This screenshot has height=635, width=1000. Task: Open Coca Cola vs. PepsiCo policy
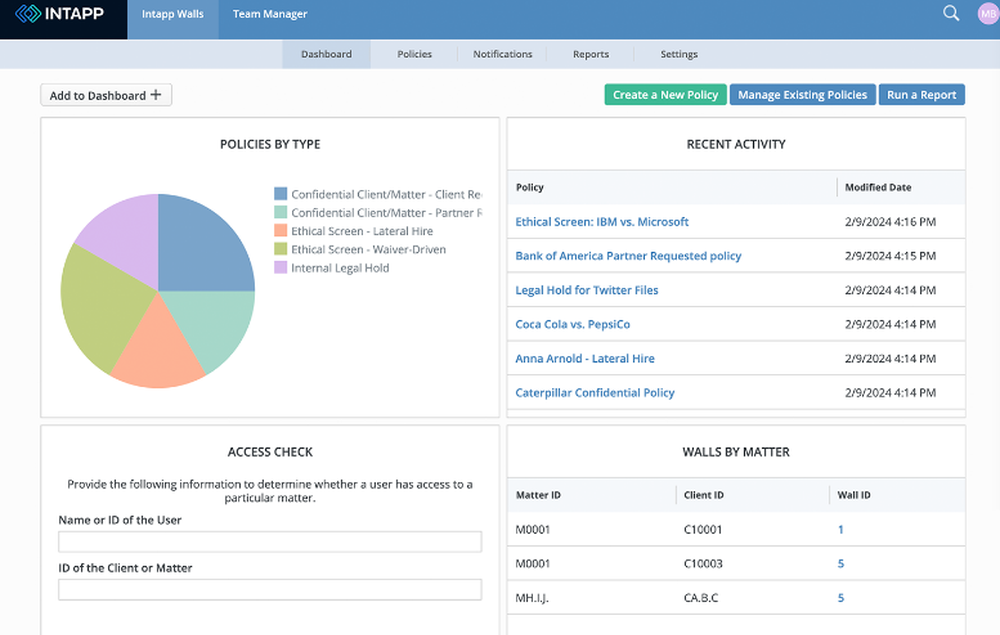[x=573, y=325]
